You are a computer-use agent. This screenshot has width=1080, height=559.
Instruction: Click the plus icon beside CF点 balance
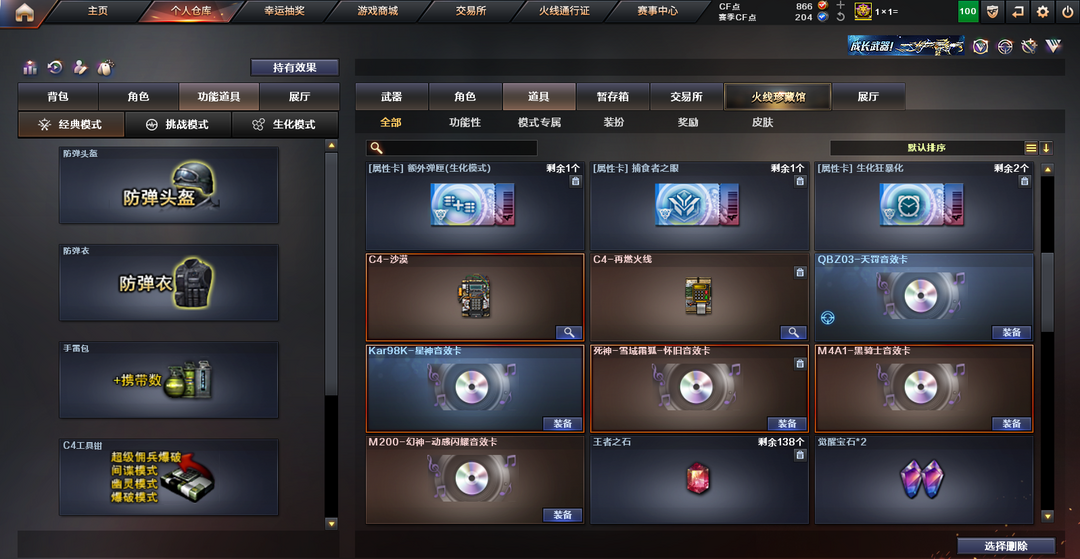click(x=840, y=6)
